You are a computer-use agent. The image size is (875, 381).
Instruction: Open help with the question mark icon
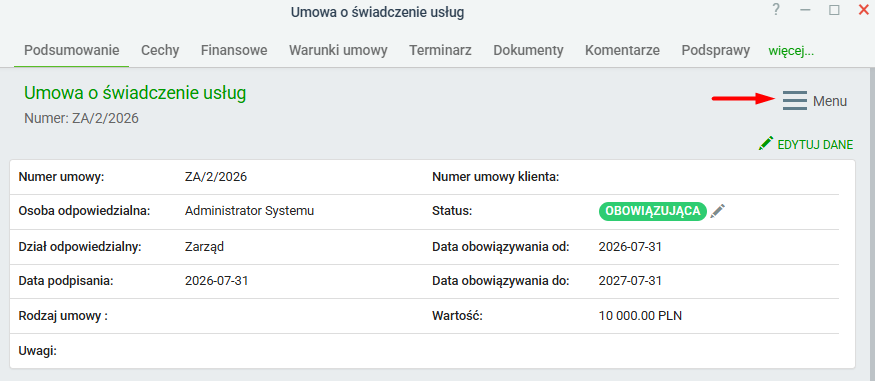(776, 9)
